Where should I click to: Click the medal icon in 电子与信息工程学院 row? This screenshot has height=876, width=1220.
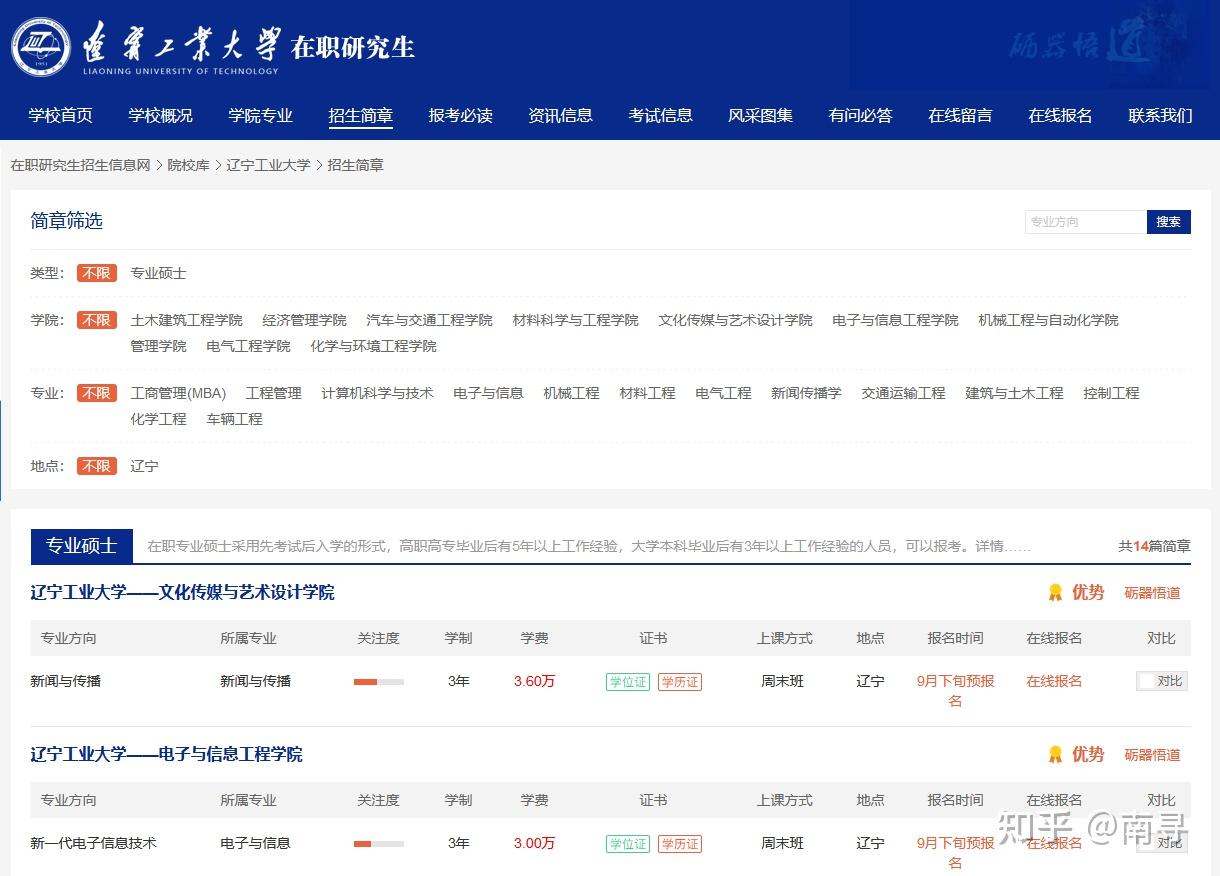click(x=1055, y=755)
